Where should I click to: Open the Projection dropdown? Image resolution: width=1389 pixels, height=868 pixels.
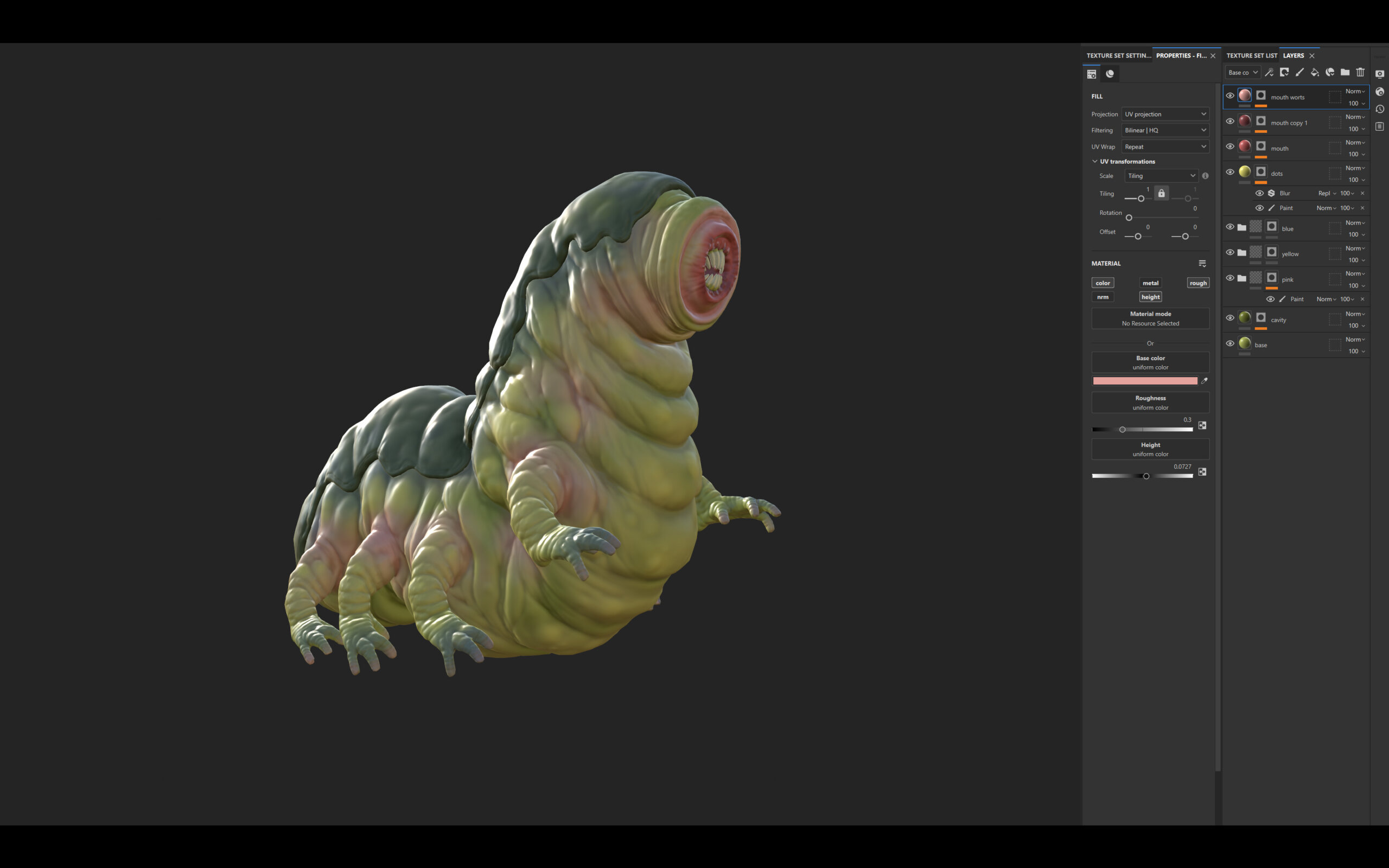pos(1165,114)
